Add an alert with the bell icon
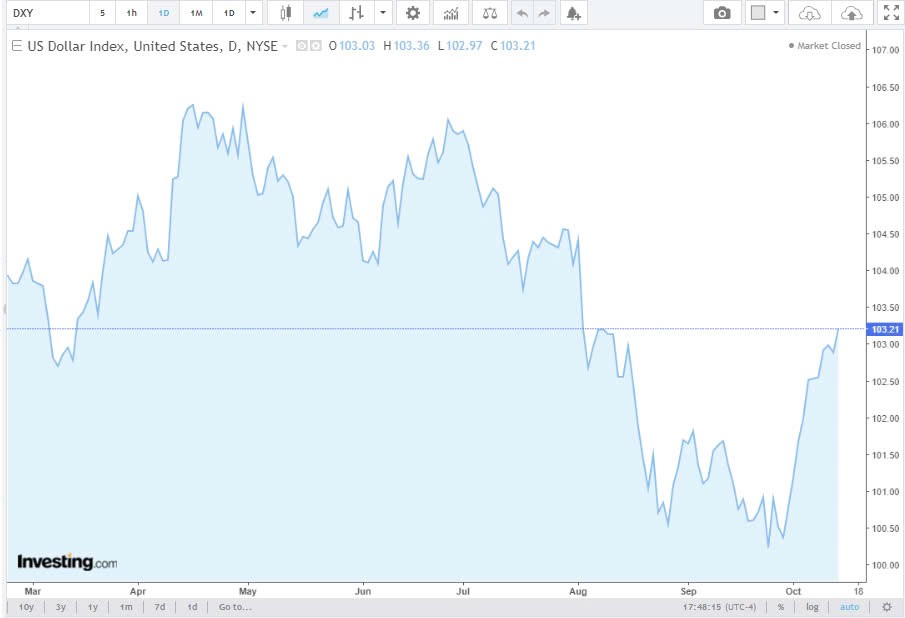The width and height of the screenshot is (905, 618). click(573, 13)
